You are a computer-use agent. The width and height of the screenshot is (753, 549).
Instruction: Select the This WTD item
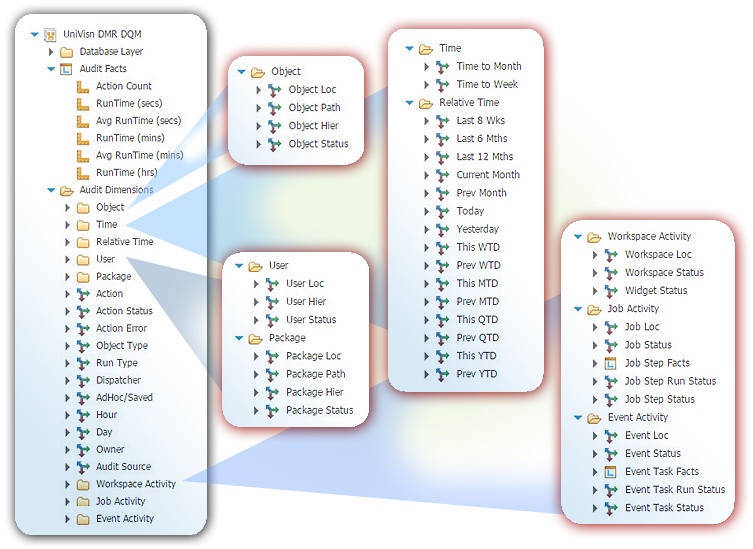(478, 247)
